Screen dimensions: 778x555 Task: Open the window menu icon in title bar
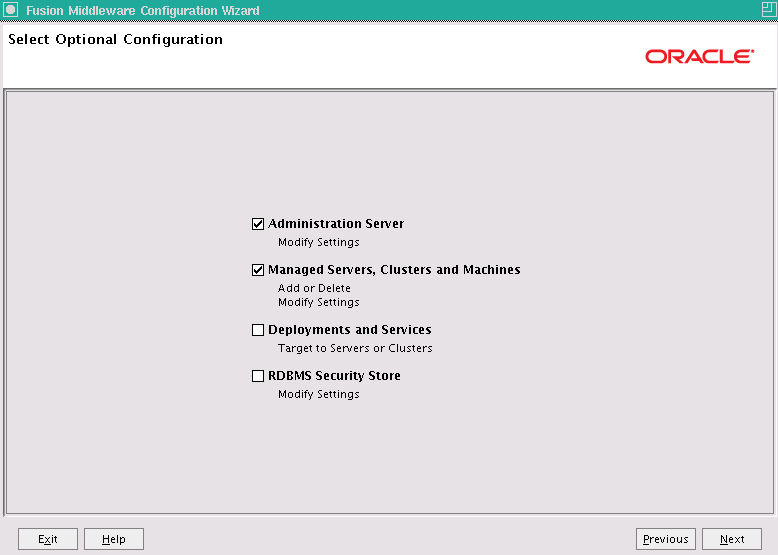(10, 9)
